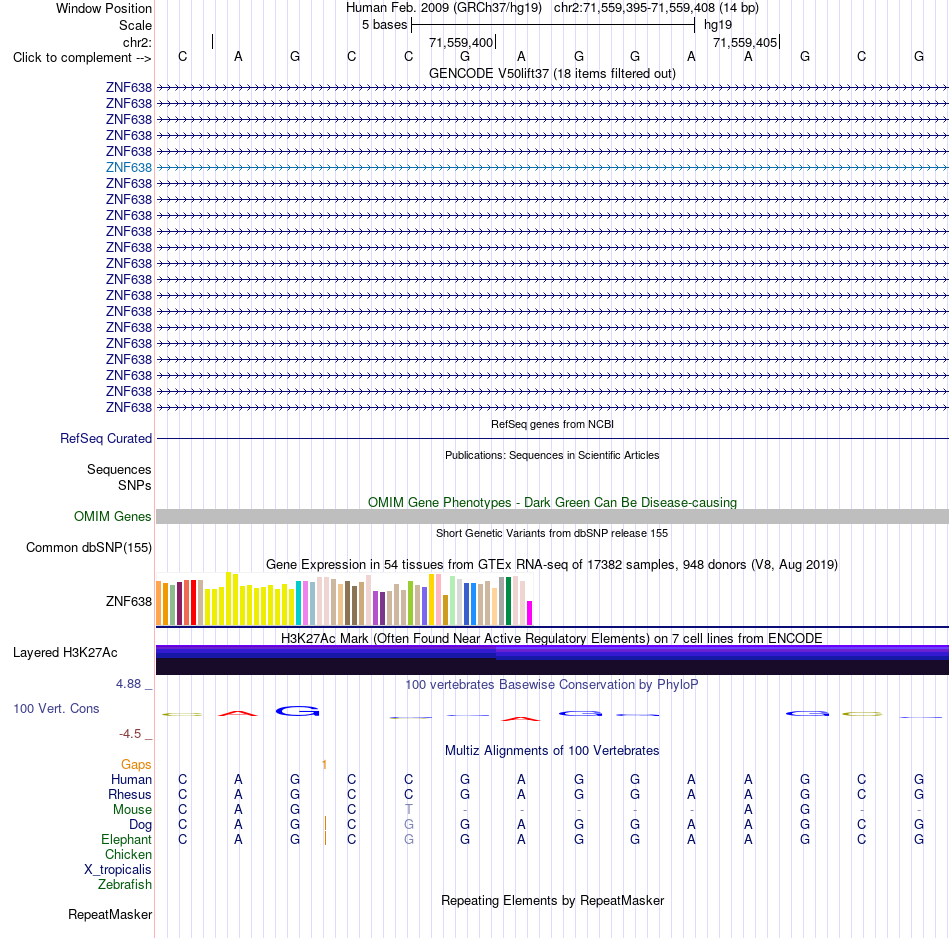Select the chr2:71,559,395-71,559,408 position title

656,8
